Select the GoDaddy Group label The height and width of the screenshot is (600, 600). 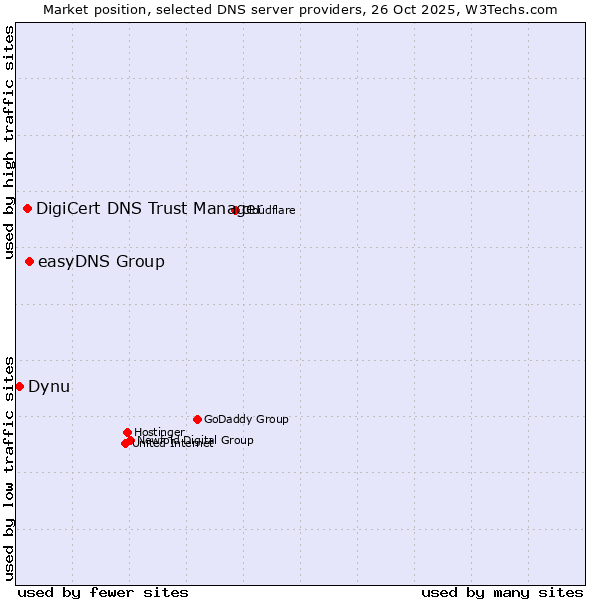pos(246,420)
